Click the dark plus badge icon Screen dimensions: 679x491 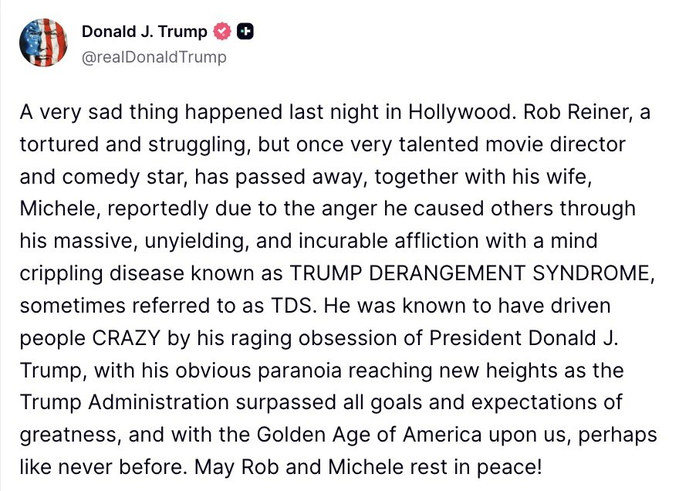pos(245,31)
